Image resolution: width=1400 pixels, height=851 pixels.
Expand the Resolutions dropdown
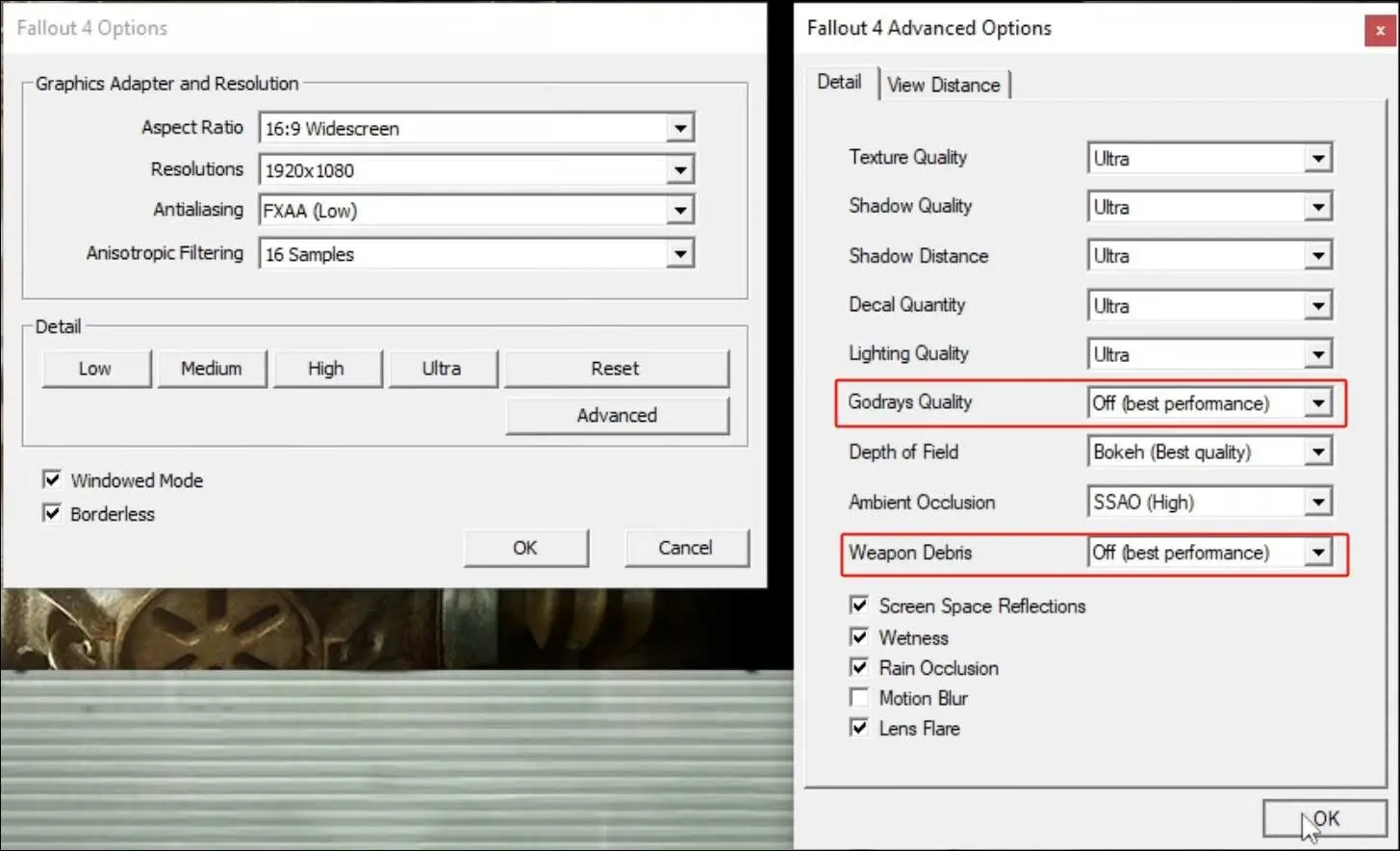[679, 170]
